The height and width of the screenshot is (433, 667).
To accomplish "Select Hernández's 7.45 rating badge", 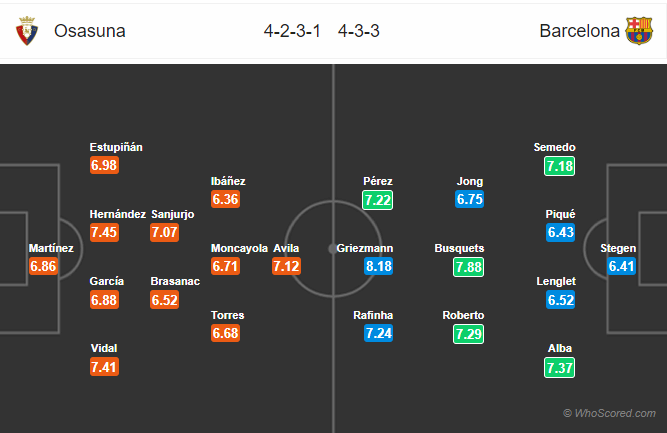I will click(104, 232).
